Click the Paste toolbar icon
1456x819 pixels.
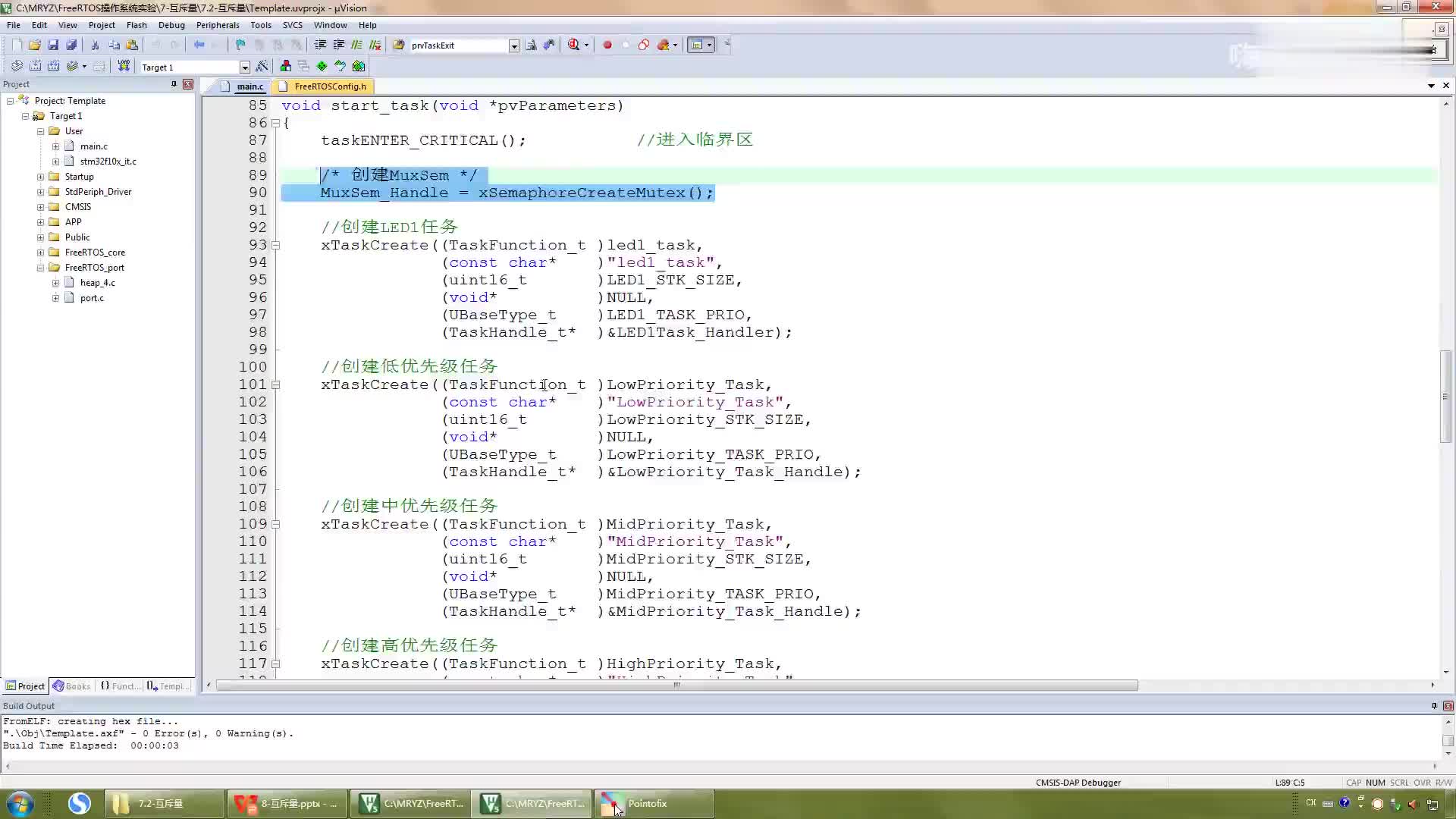point(132,45)
